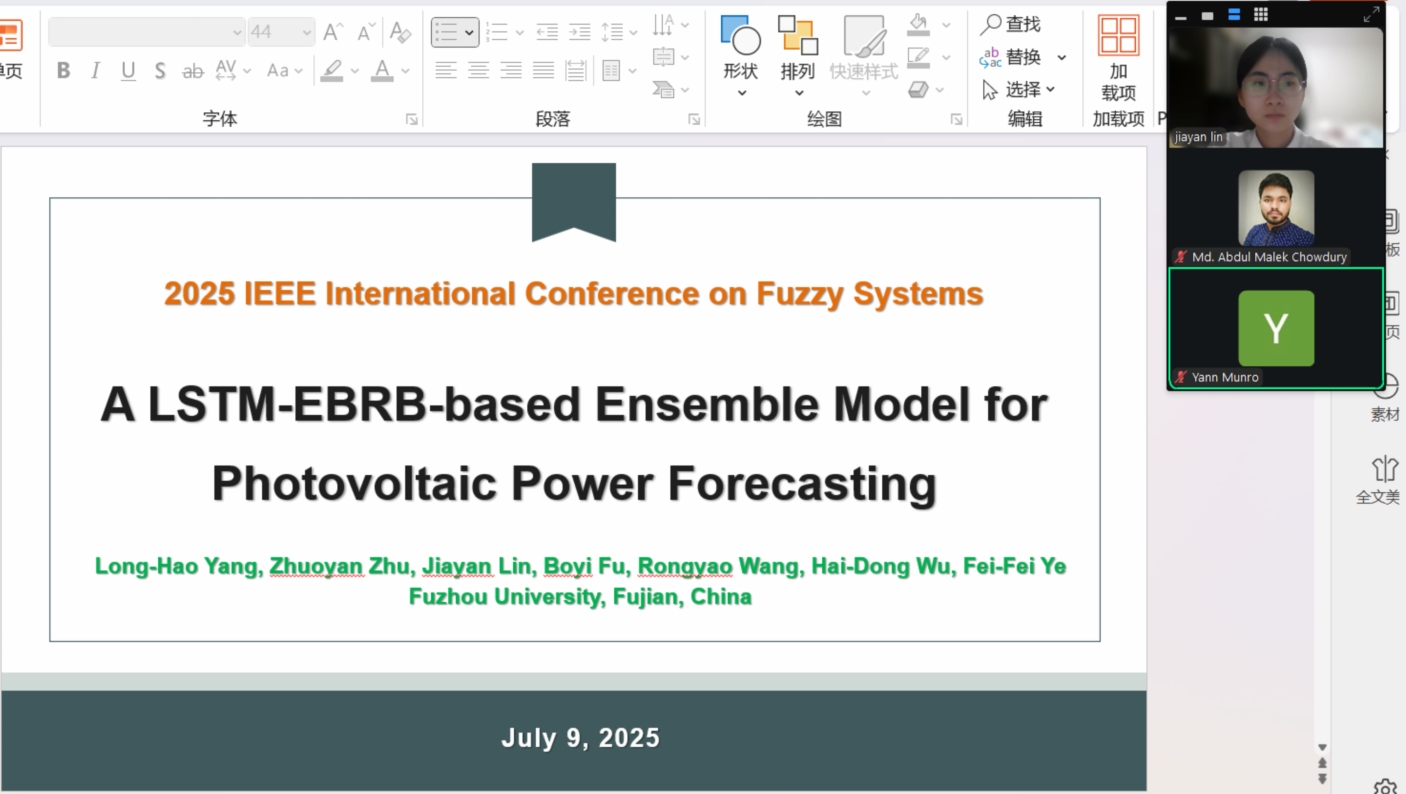1406x794 pixels.
Task: Align text to the right
Action: [x=511, y=70]
